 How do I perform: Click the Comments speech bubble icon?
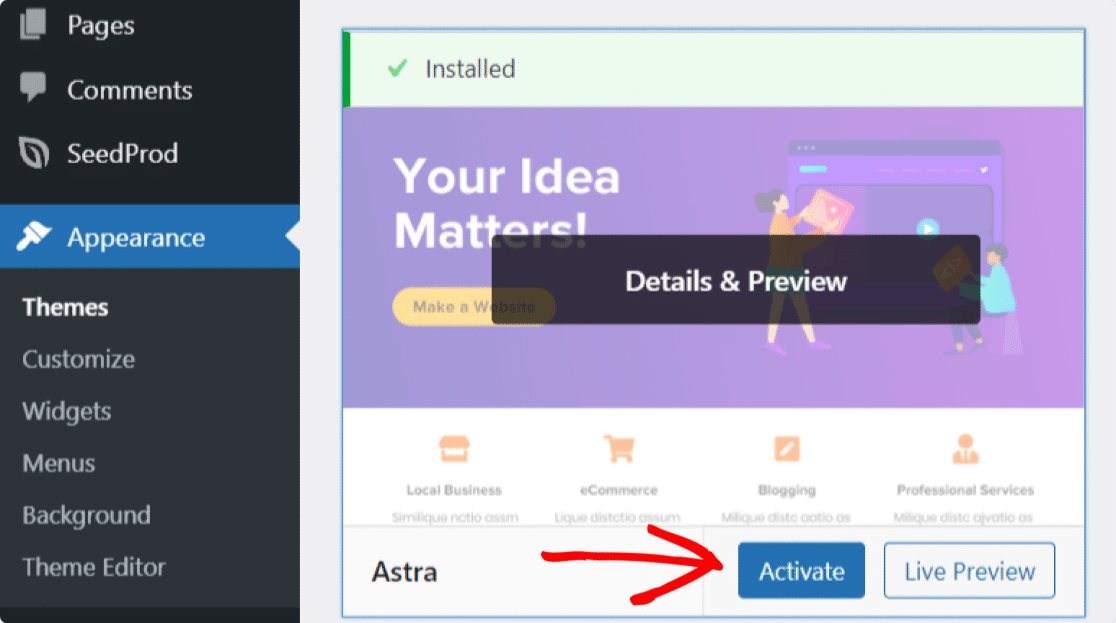coord(33,87)
